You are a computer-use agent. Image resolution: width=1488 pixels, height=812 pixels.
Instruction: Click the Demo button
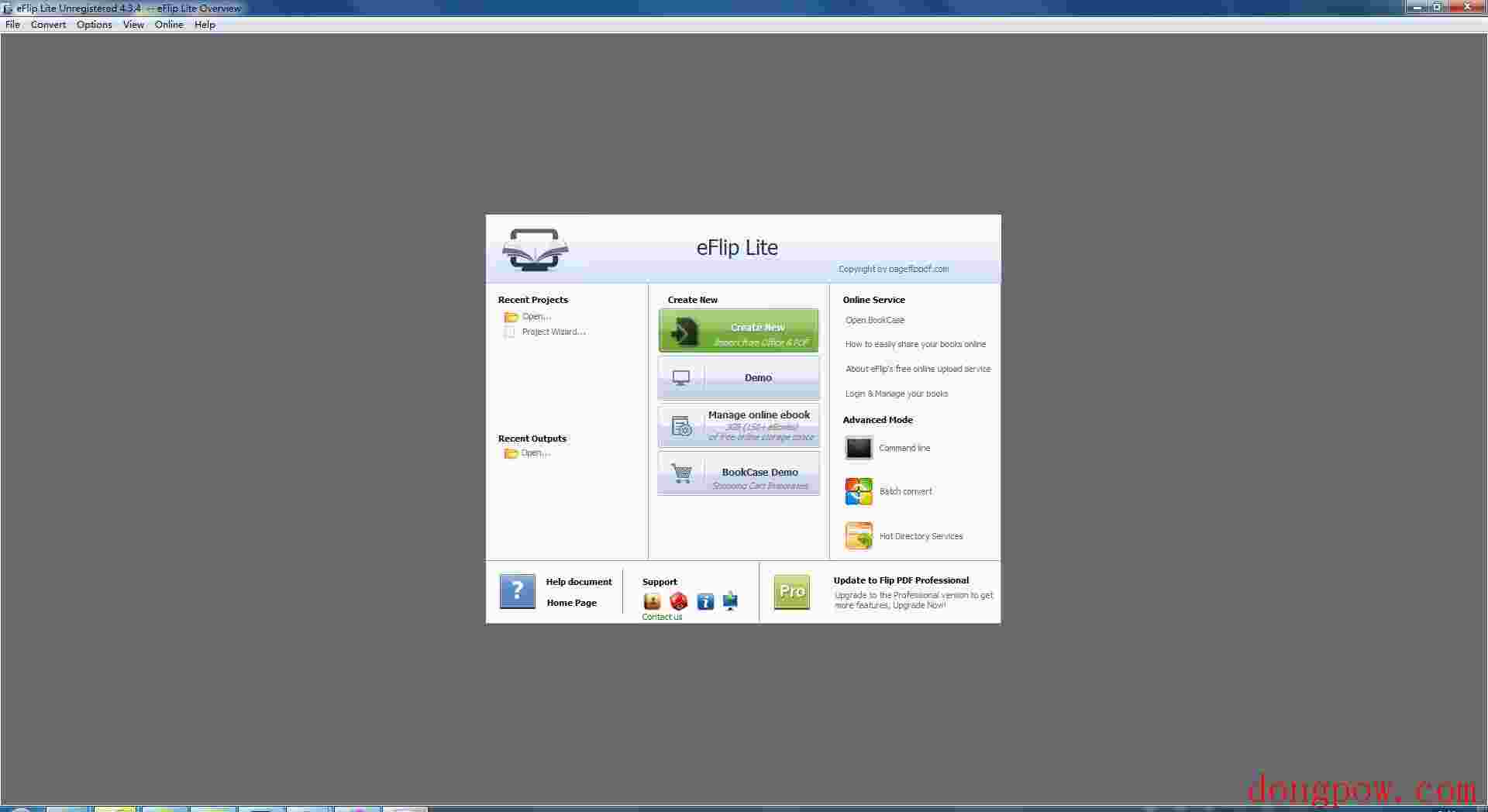coord(739,378)
